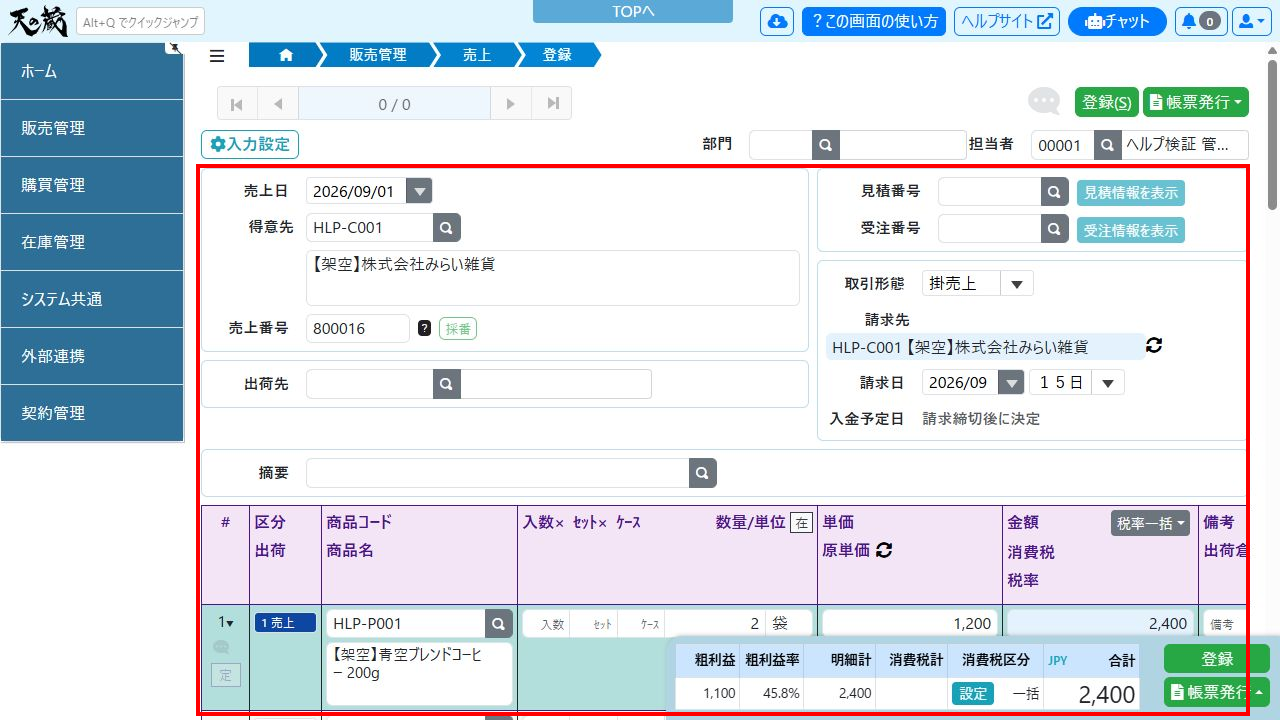Unpin the sidebar pin icon
This screenshot has height=720, width=1280.
coord(176,47)
